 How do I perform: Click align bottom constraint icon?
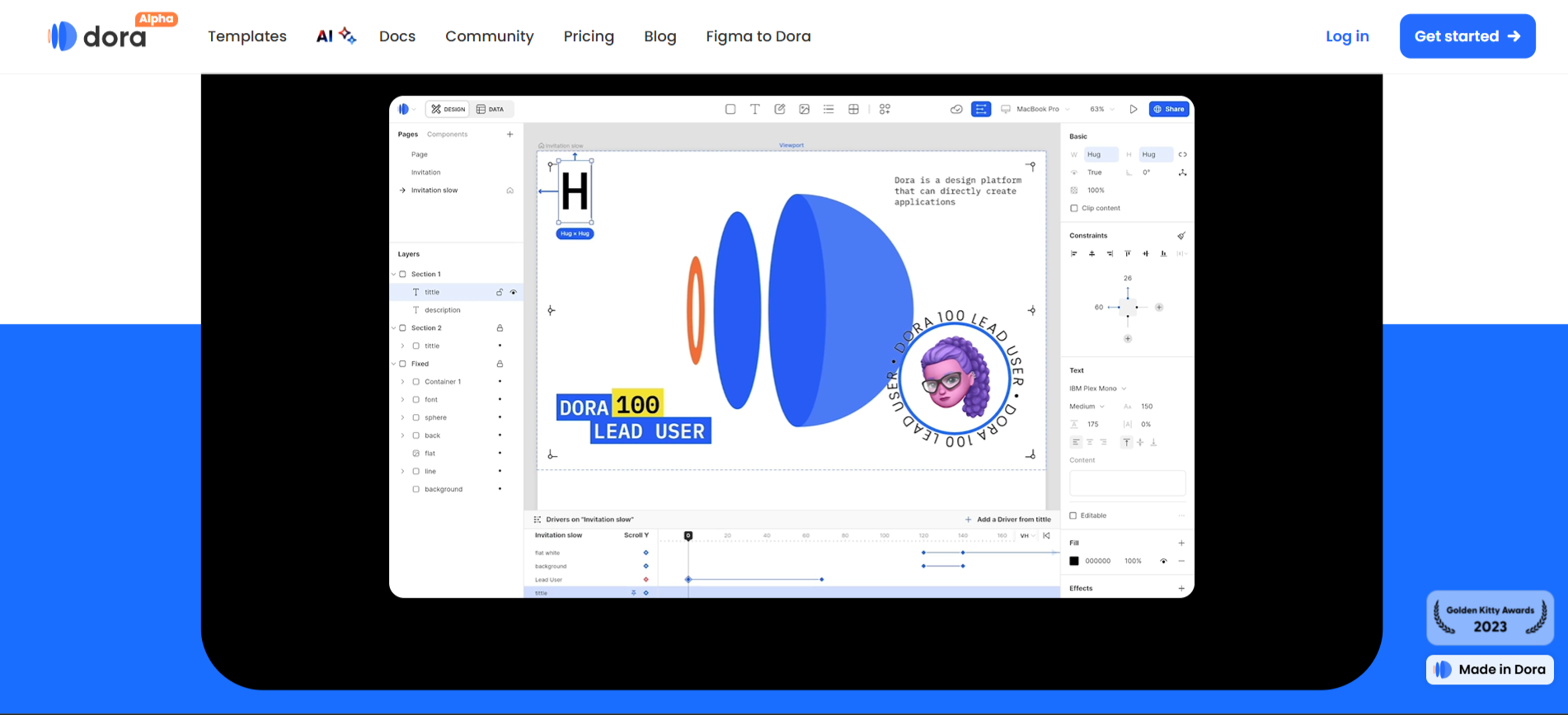pyautogui.click(x=1163, y=254)
